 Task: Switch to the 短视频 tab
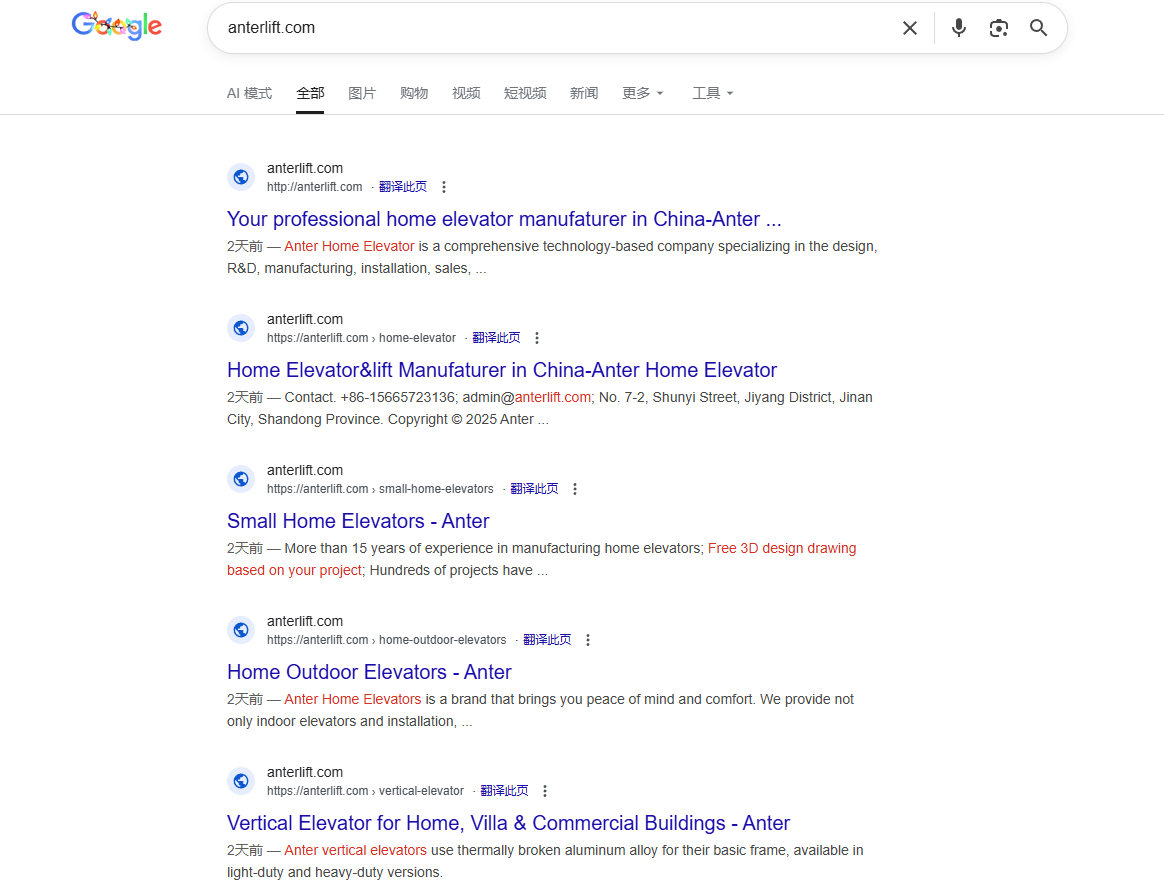click(525, 93)
